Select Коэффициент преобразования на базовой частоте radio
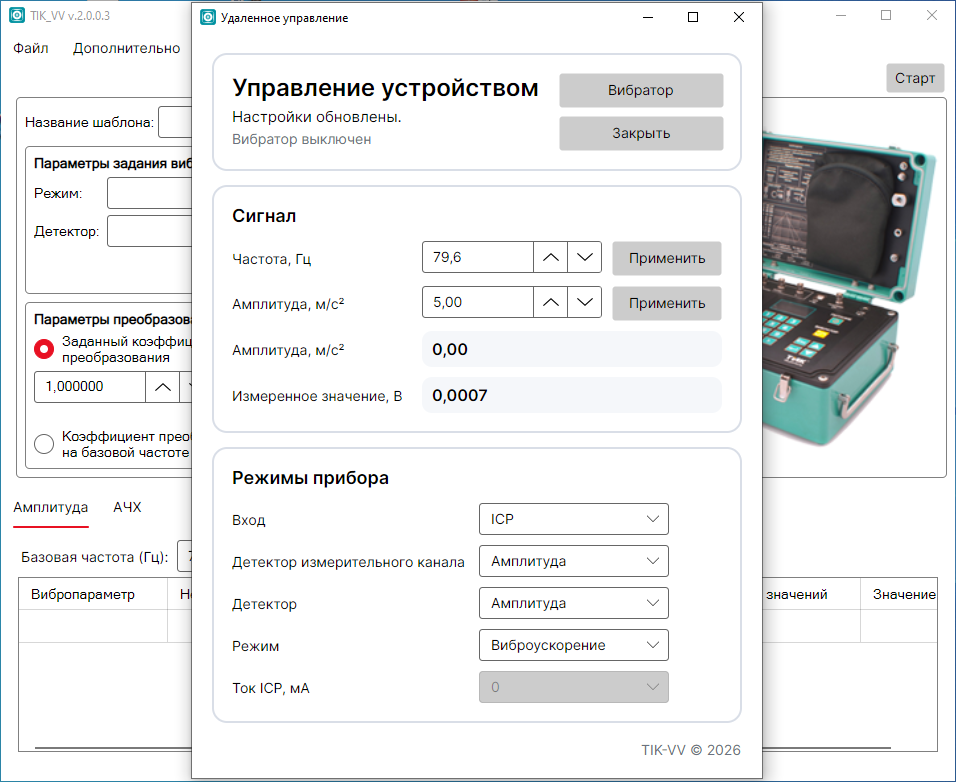Image resolution: width=956 pixels, height=782 pixels. click(44, 444)
